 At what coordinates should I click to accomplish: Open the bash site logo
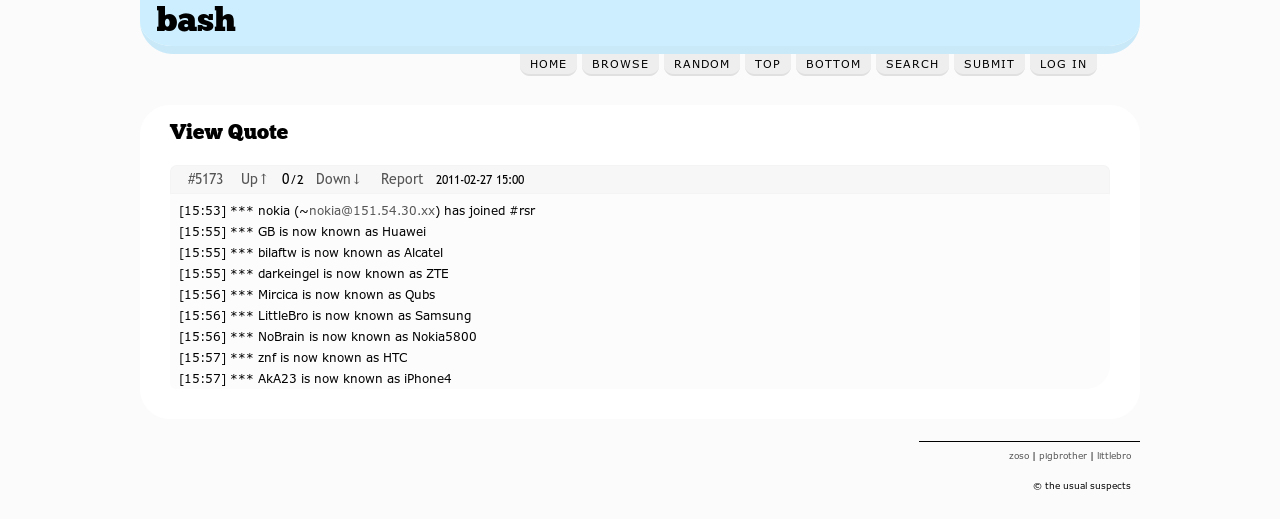196,19
